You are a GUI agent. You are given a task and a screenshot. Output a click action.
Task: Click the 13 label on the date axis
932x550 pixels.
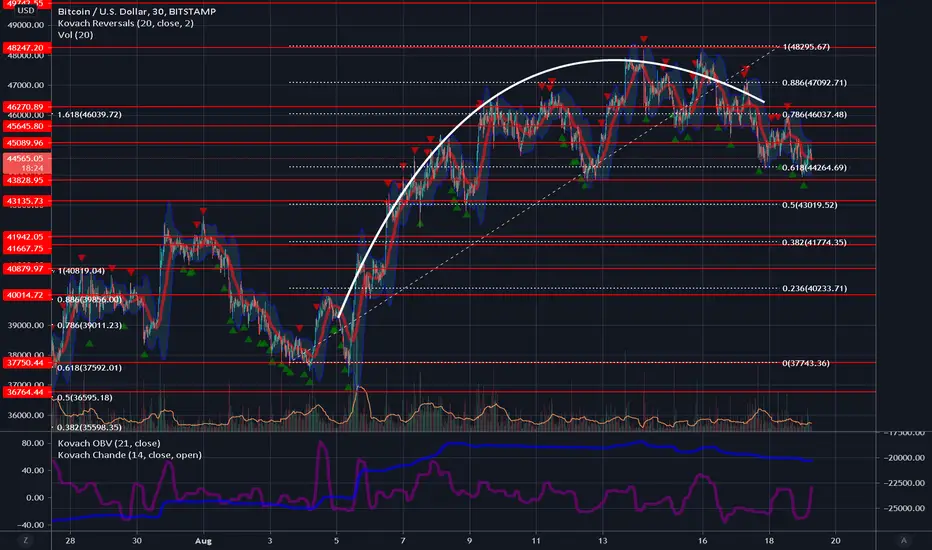(602, 540)
